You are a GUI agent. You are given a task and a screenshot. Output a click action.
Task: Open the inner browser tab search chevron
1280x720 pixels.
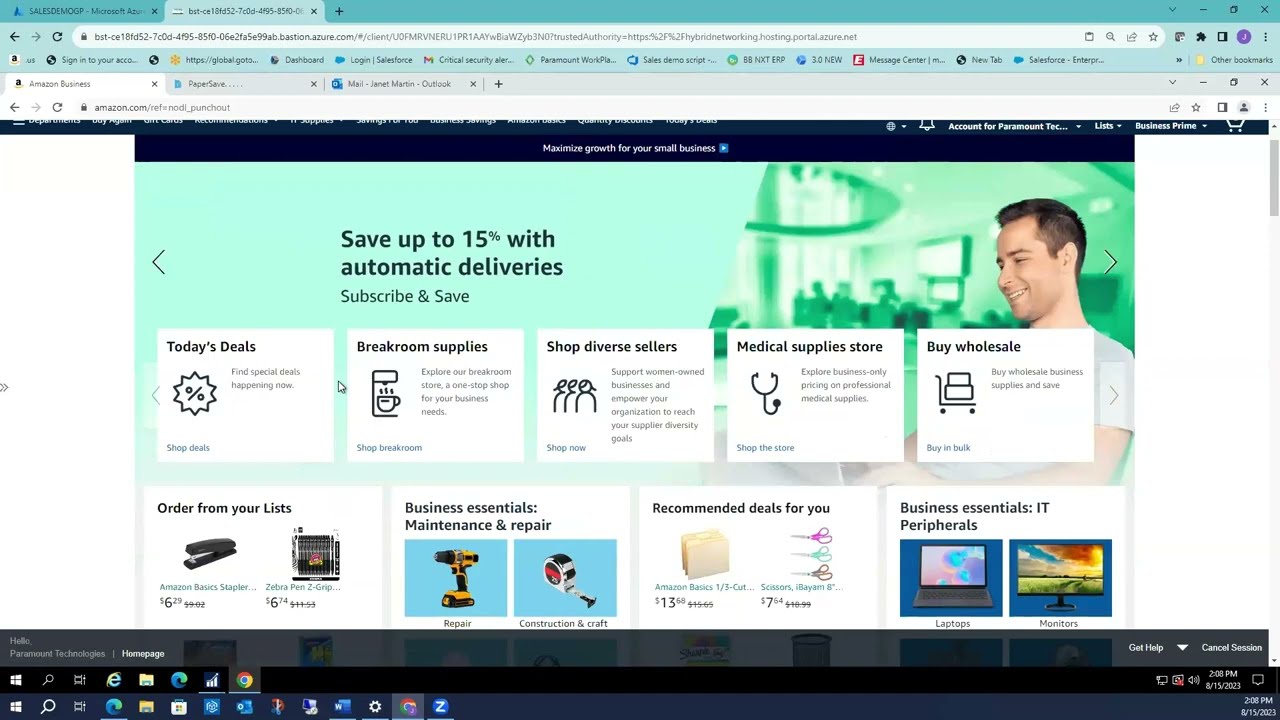coord(1173,83)
